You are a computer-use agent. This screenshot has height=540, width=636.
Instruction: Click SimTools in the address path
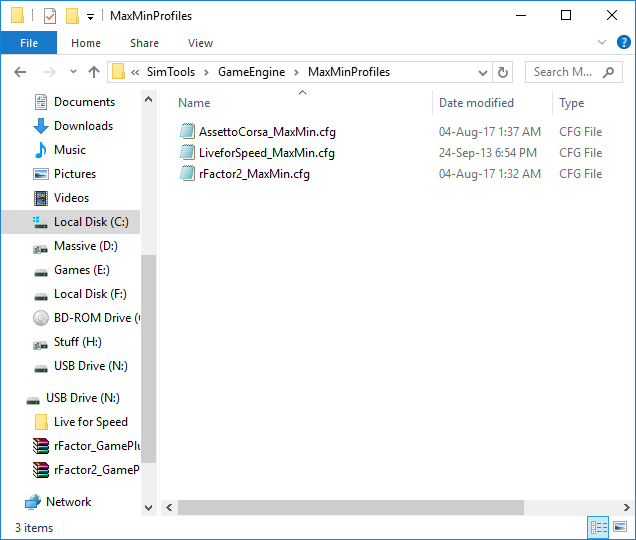click(x=171, y=72)
